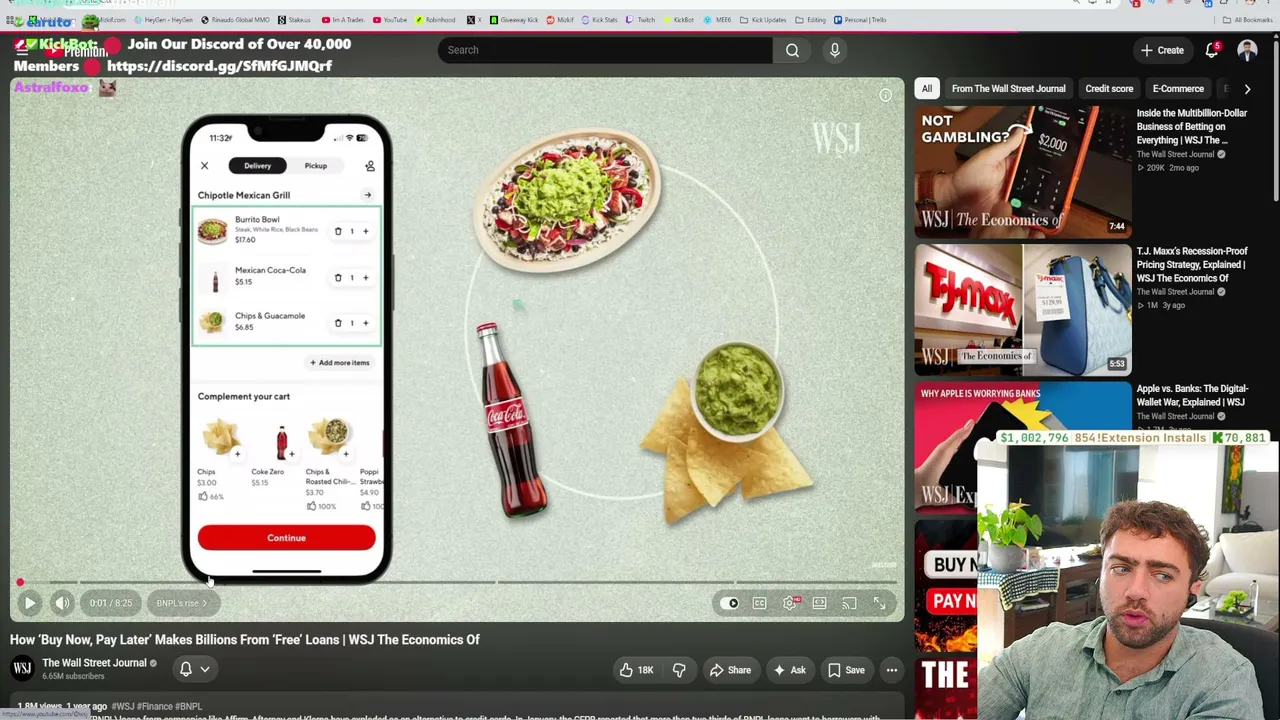Open the video info card icon

(x=885, y=96)
